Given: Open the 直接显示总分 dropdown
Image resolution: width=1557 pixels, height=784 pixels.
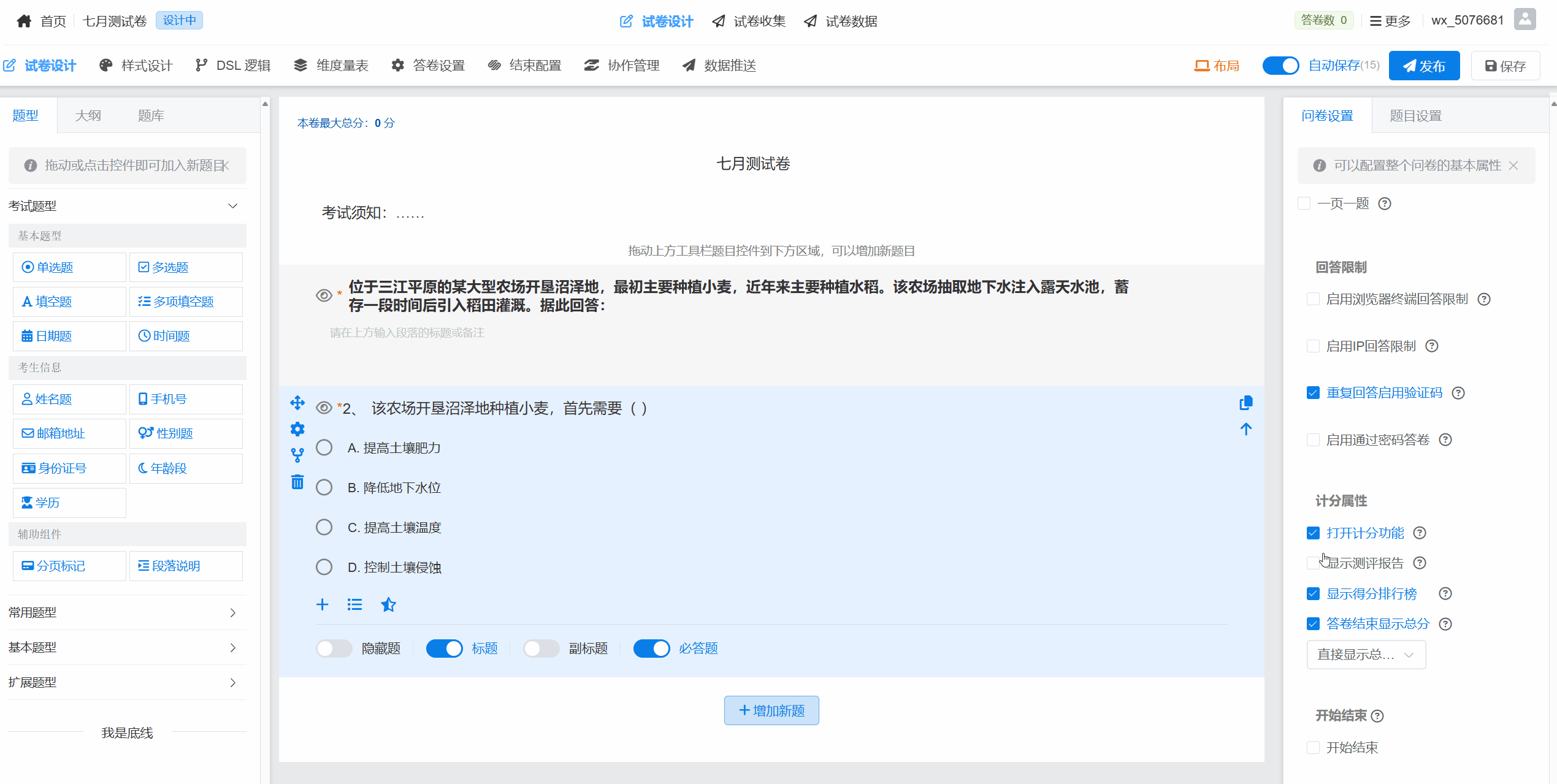Looking at the screenshot, I should click(1366, 655).
